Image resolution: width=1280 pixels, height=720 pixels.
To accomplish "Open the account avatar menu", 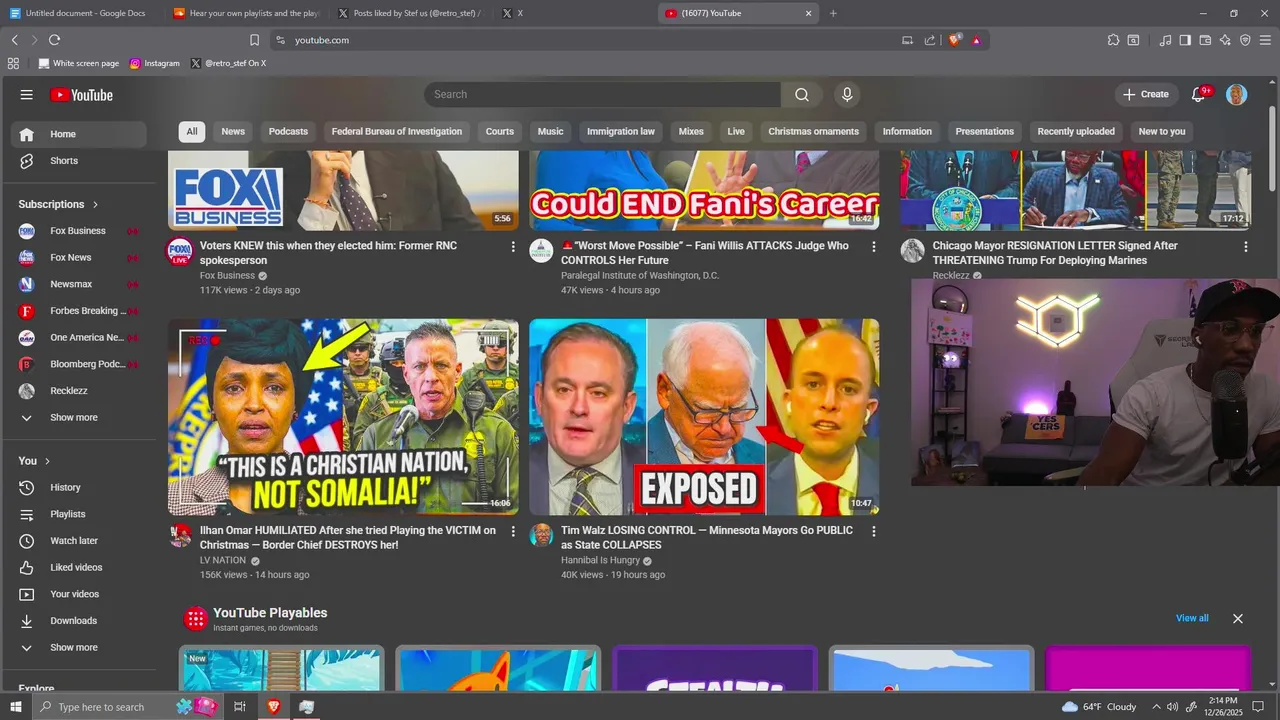I will pos(1237,94).
